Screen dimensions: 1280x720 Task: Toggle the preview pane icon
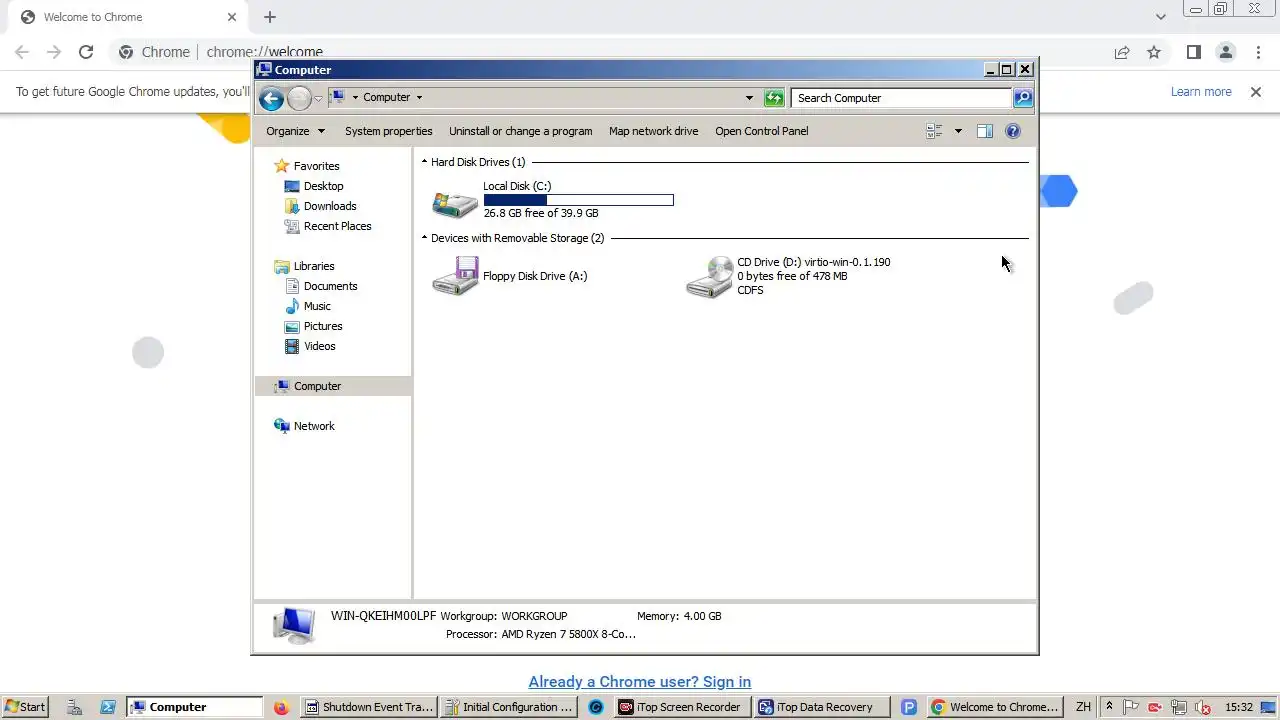[985, 131]
